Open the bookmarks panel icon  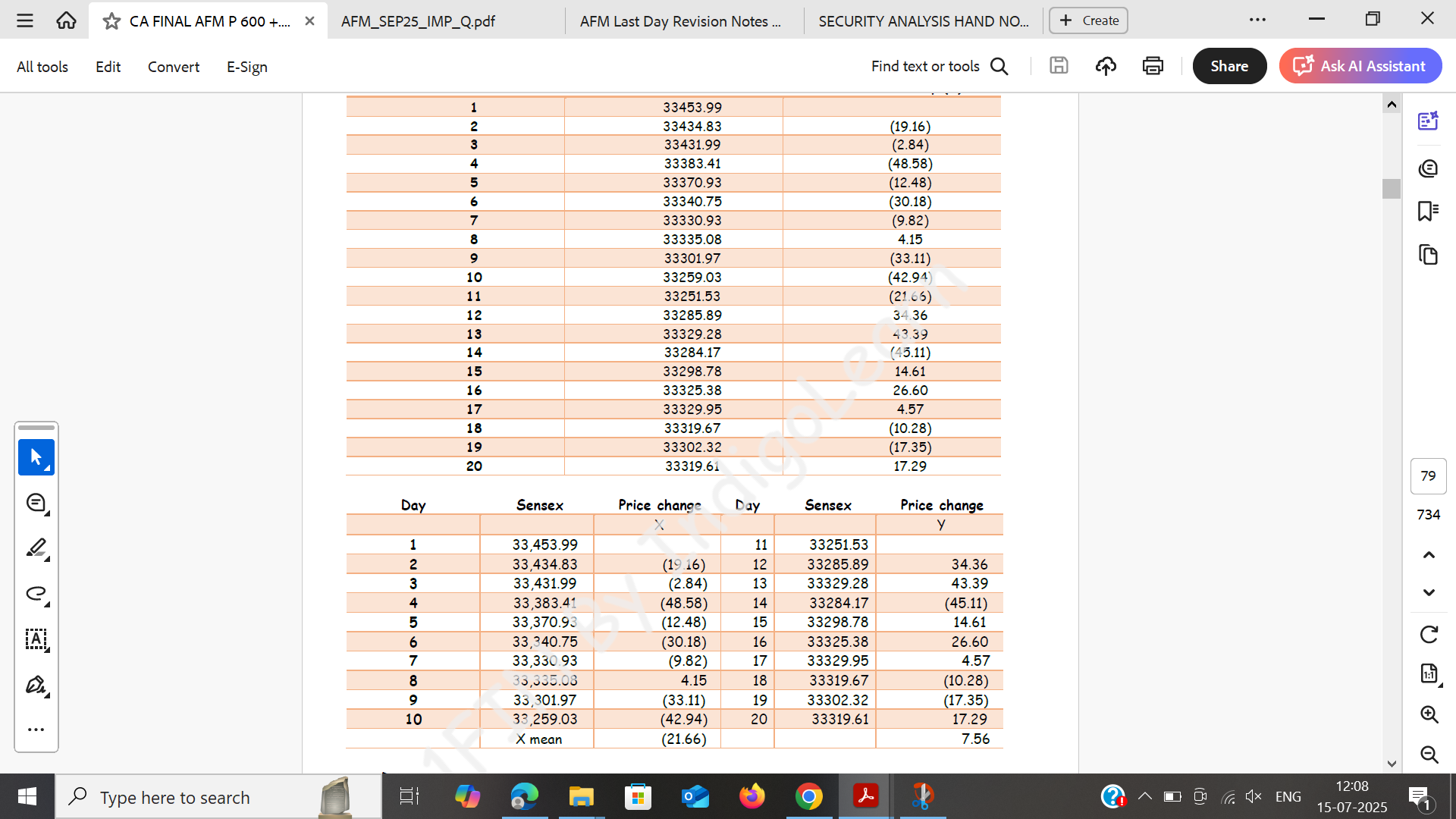(x=1428, y=211)
